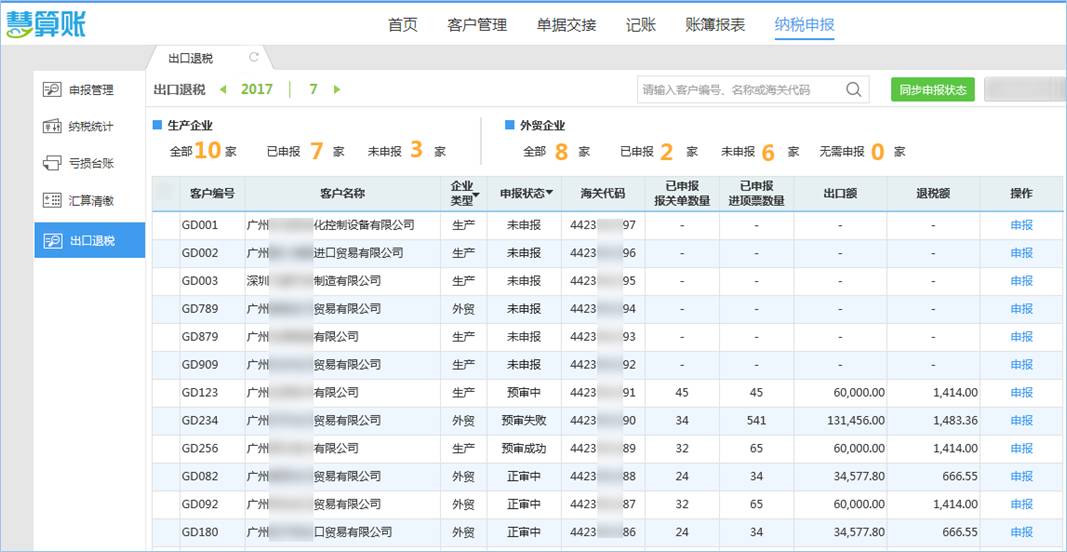Select the 出口退税 page tab
1067x552 pixels.
point(191,58)
